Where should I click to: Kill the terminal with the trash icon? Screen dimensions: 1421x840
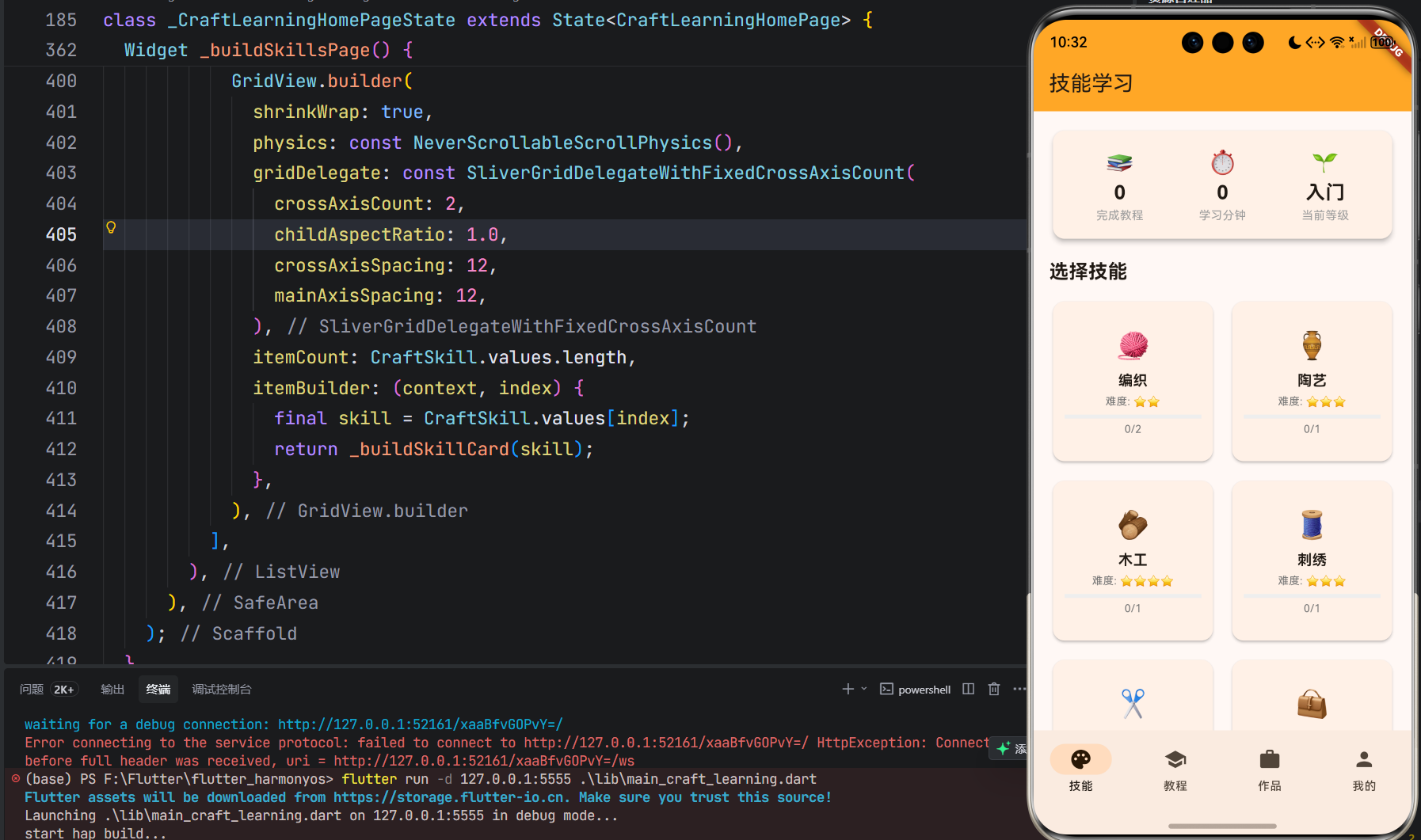click(x=994, y=689)
